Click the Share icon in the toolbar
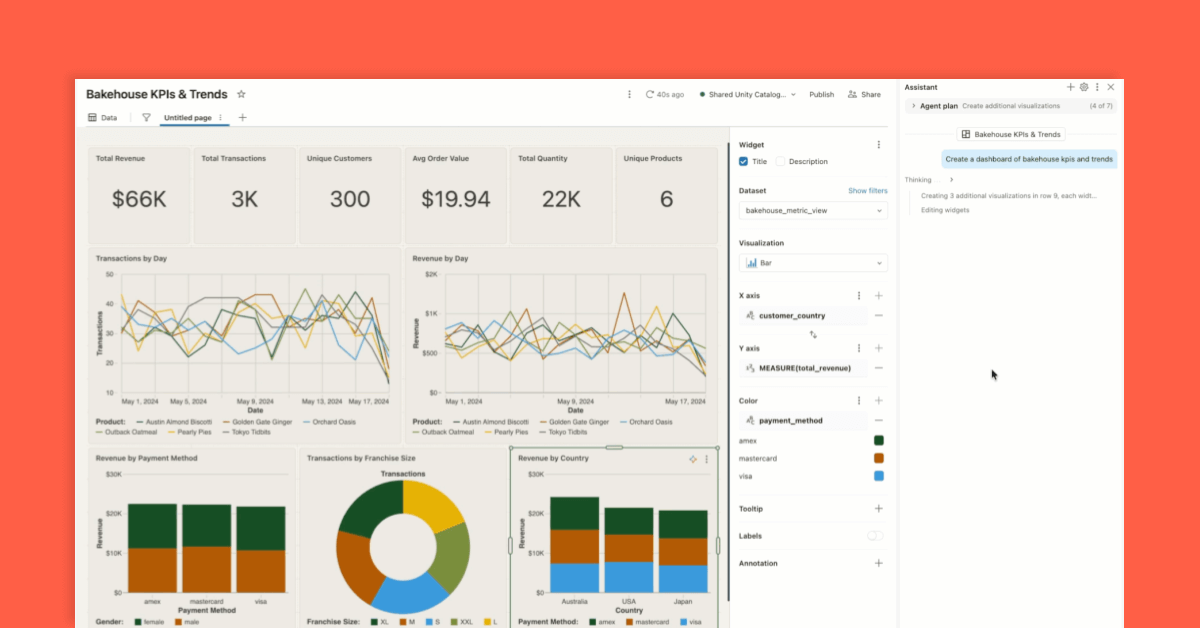1200x628 pixels. click(852, 94)
